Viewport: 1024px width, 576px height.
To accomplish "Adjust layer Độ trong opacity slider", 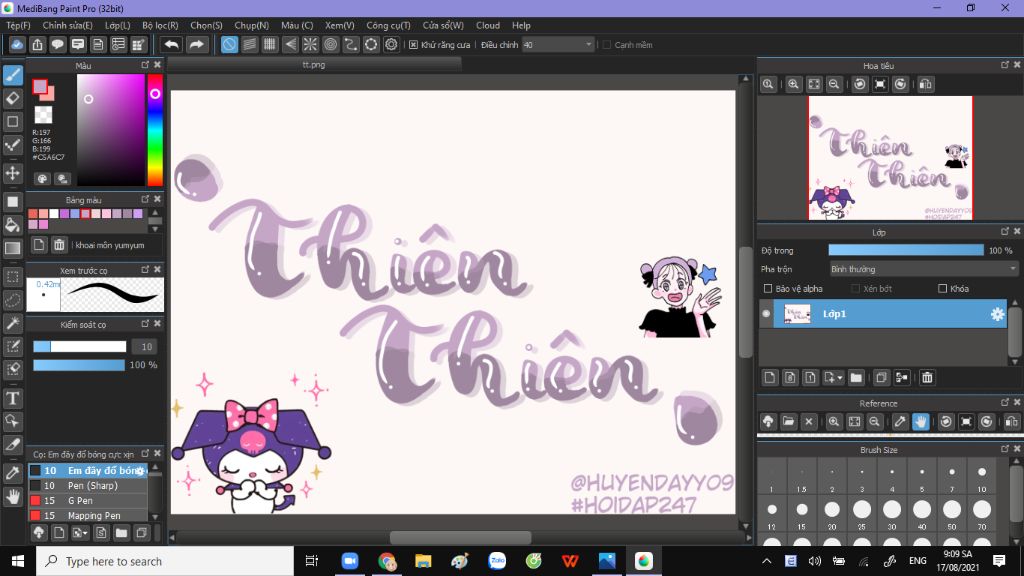I will tap(906, 250).
